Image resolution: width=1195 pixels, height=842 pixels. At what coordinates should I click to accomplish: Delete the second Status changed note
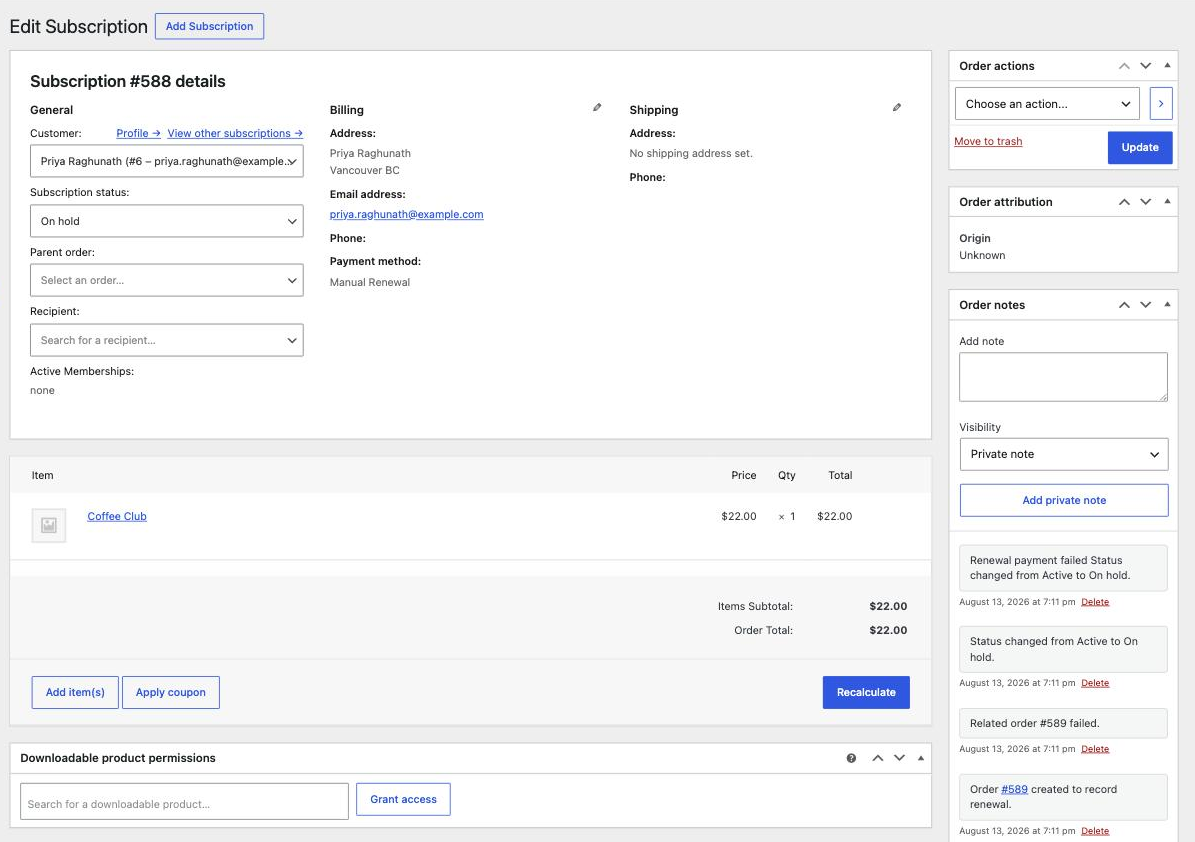pyautogui.click(x=1094, y=684)
